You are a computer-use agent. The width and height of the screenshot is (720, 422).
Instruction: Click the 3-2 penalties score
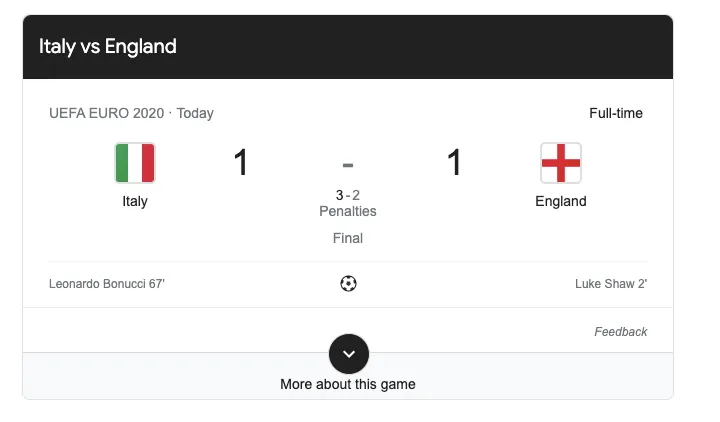click(x=348, y=195)
